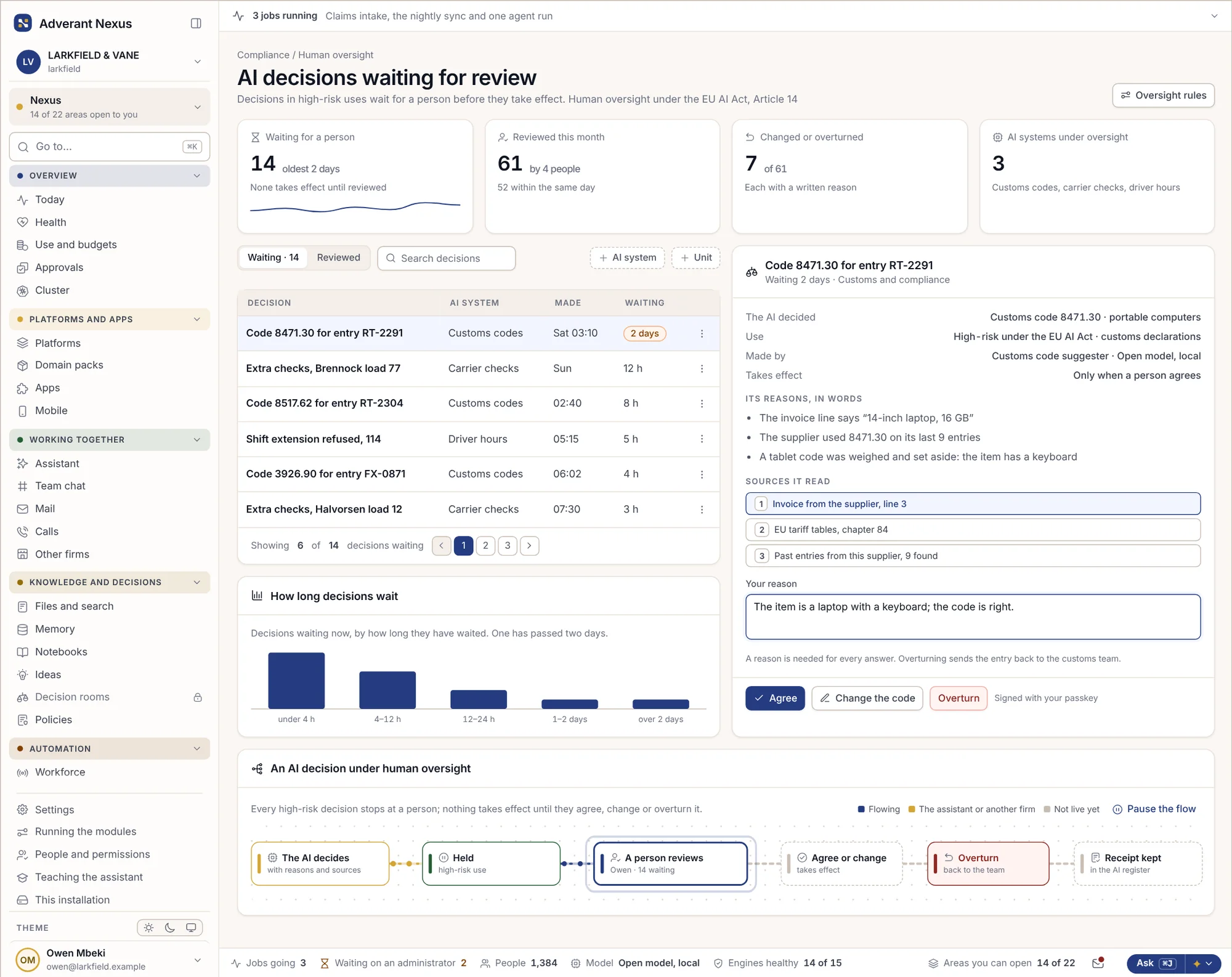1232x977 pixels.
Task: Click the Overturn button
Action: pos(958,699)
